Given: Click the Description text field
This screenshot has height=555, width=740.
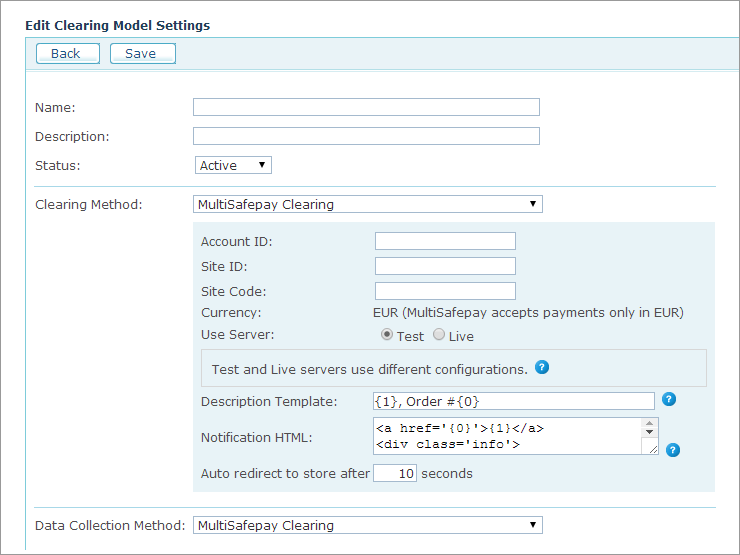Looking at the screenshot, I should pos(366,136).
